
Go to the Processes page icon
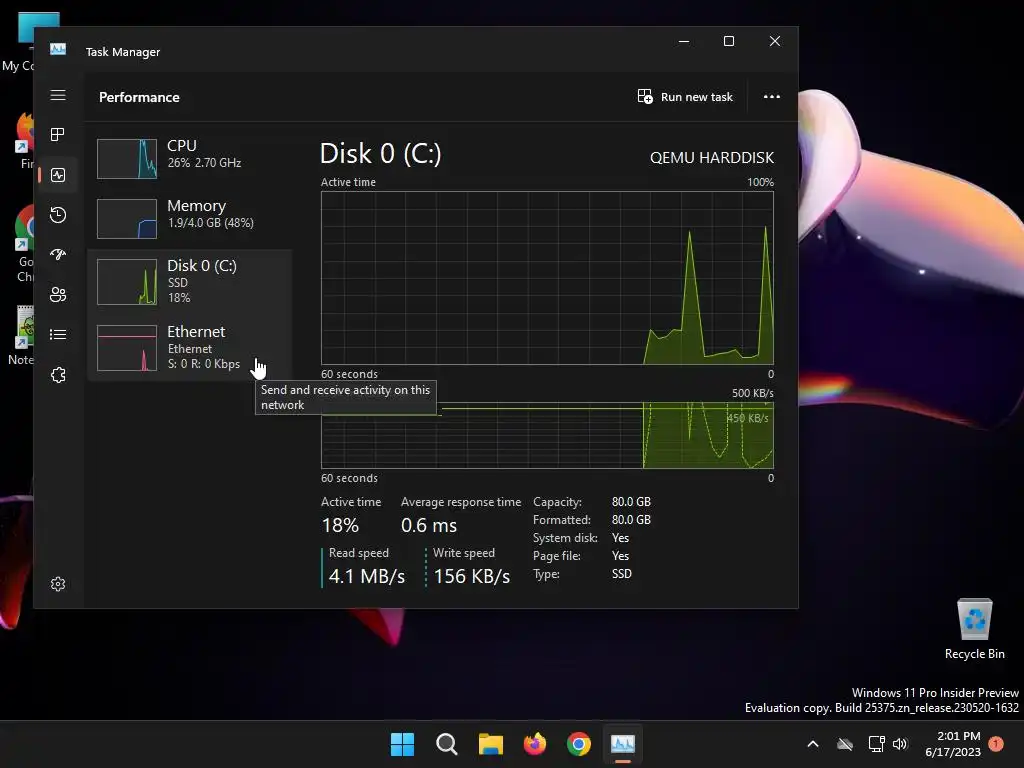point(58,135)
